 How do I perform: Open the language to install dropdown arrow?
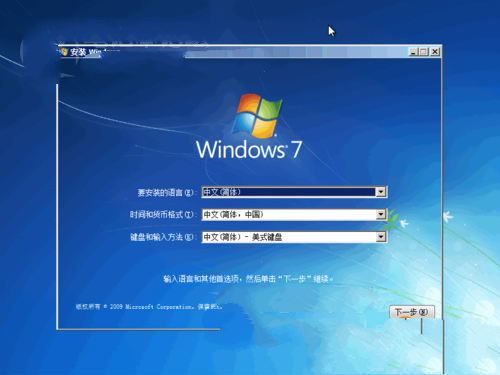[x=381, y=192]
